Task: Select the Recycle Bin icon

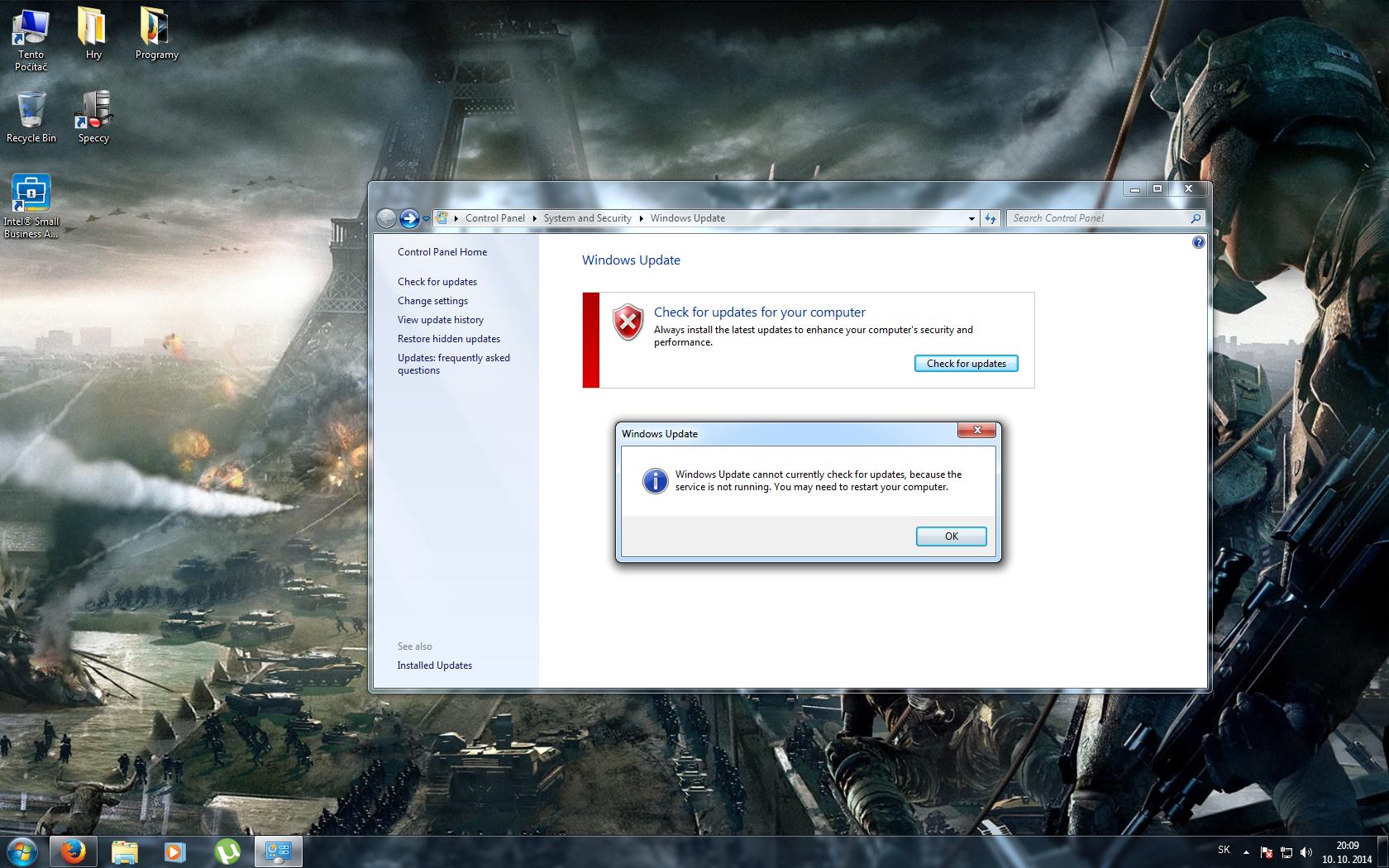Action: [x=31, y=117]
